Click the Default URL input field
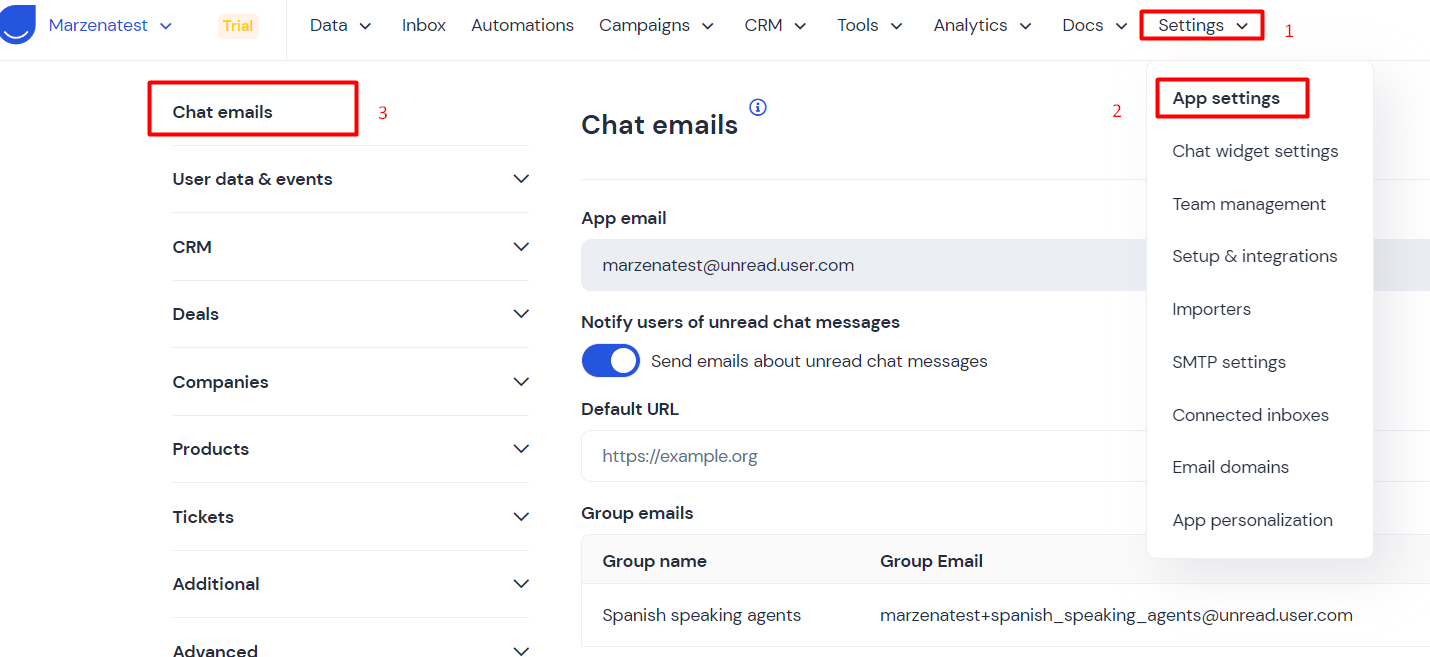The height and width of the screenshot is (657, 1430). tap(1005, 456)
